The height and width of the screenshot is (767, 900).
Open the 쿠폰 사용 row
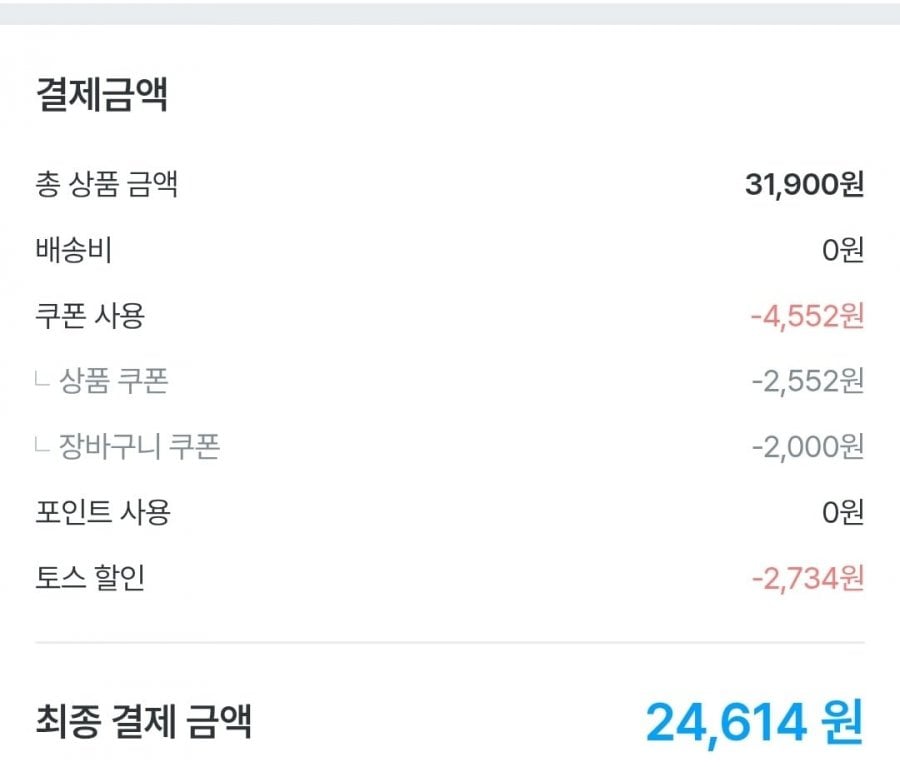[x=90, y=316]
